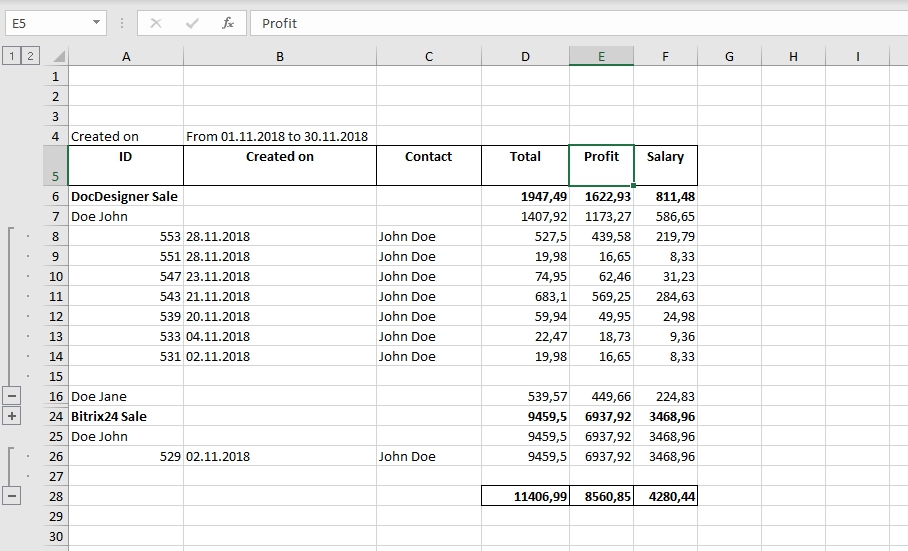Select column G header
Image resolution: width=908 pixels, height=551 pixels.
pyautogui.click(x=730, y=57)
